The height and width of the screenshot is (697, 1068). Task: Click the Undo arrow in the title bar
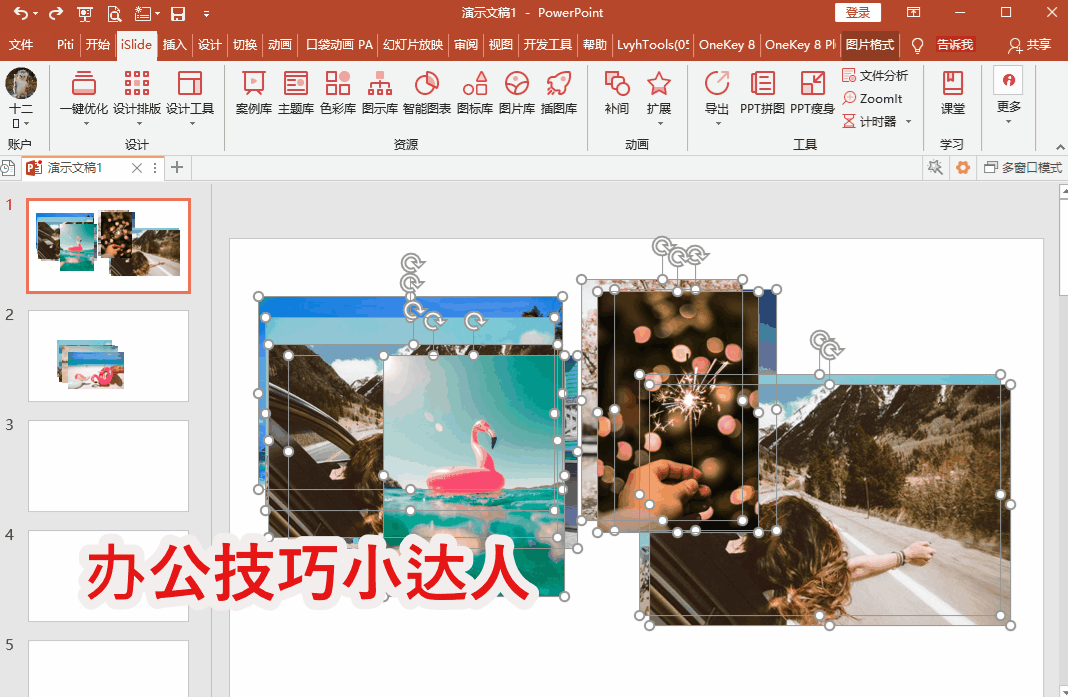pyautogui.click(x=20, y=13)
